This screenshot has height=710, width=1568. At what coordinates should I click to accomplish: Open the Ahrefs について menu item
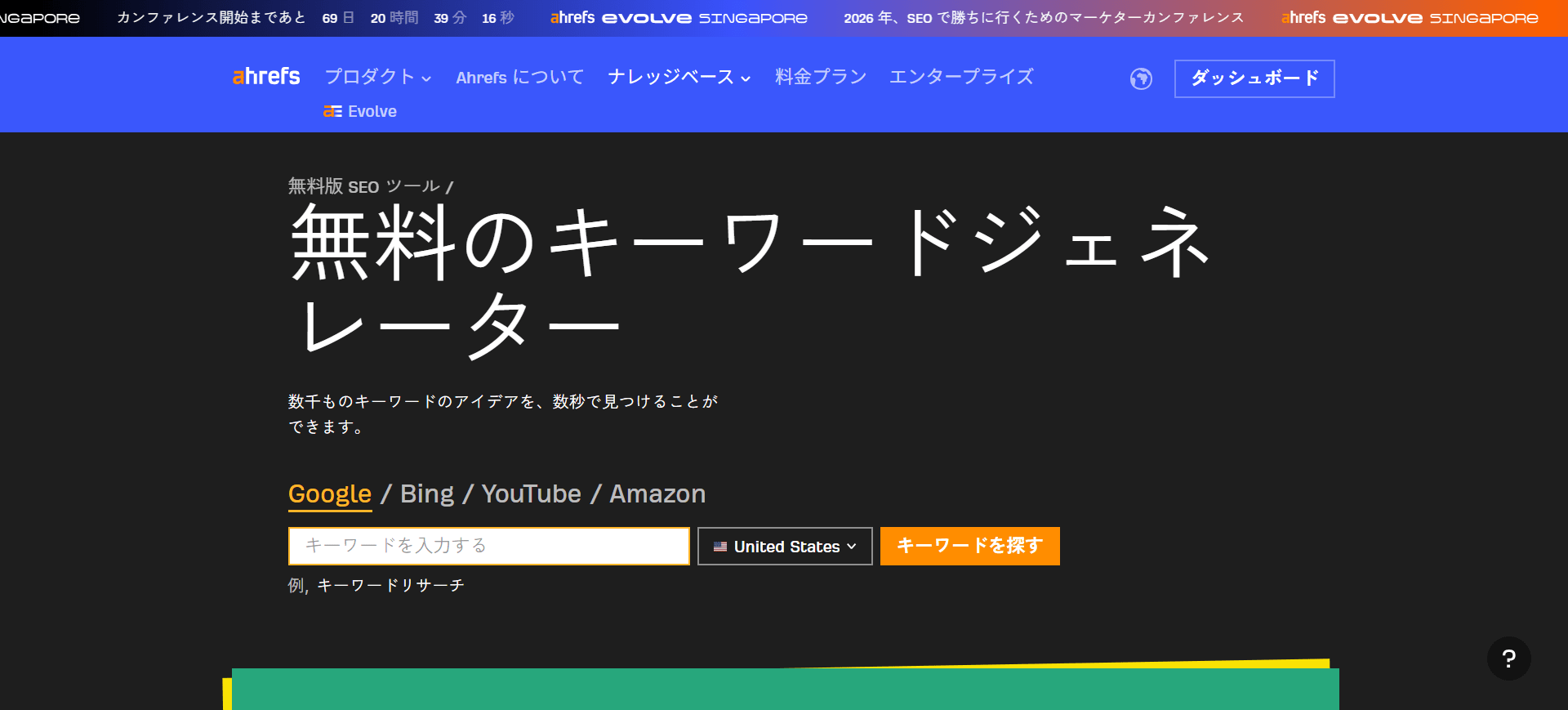point(520,78)
